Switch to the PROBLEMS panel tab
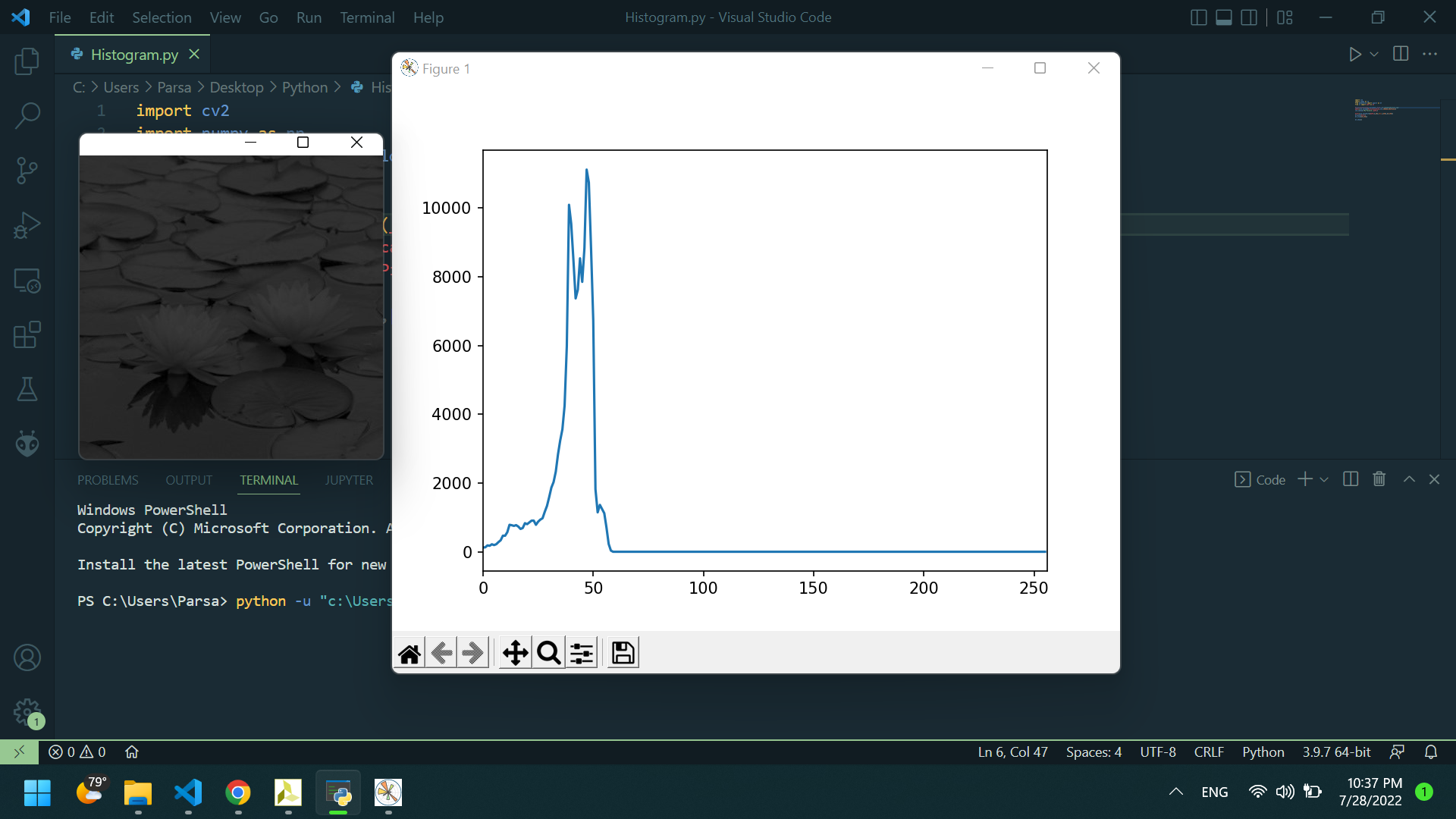 pyautogui.click(x=108, y=480)
